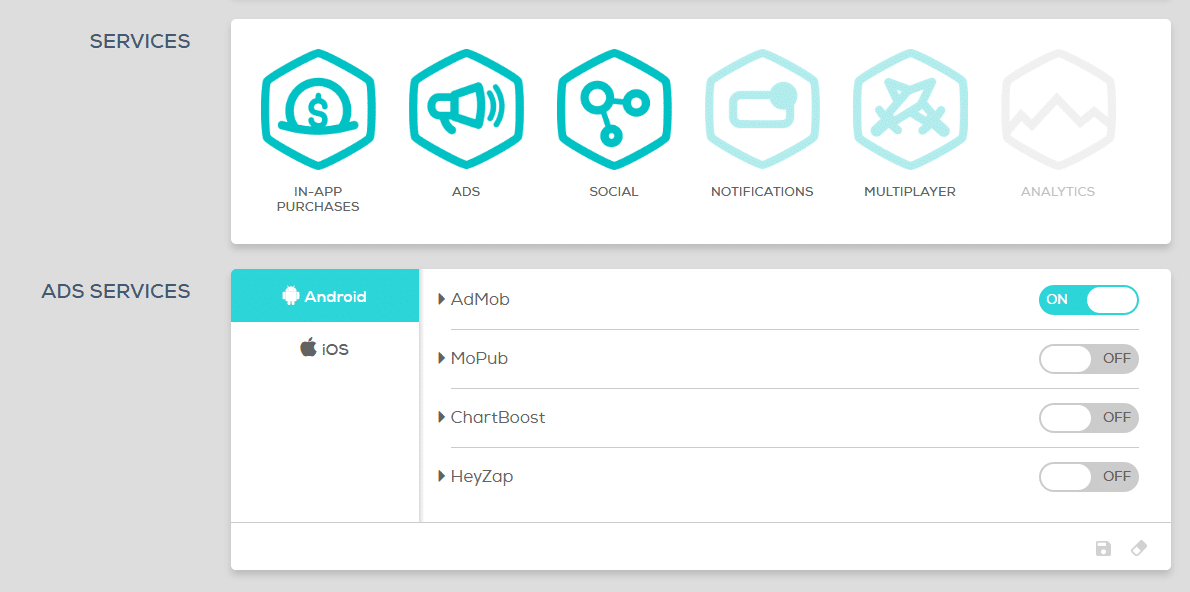Open the Ads megaphone service icon
The width and height of the screenshot is (1190, 592).
coord(466,107)
